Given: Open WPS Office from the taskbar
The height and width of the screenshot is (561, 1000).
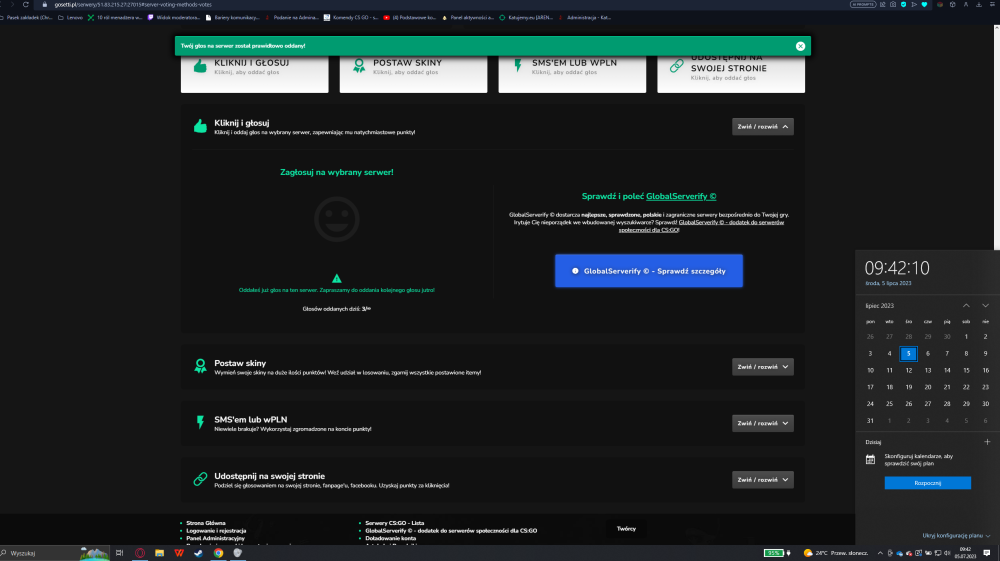Looking at the screenshot, I should coord(179,553).
